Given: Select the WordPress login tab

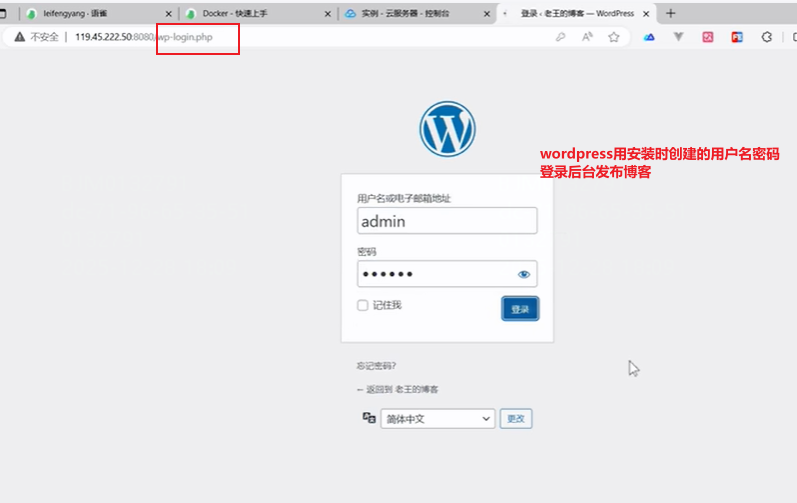Looking at the screenshot, I should point(576,14).
